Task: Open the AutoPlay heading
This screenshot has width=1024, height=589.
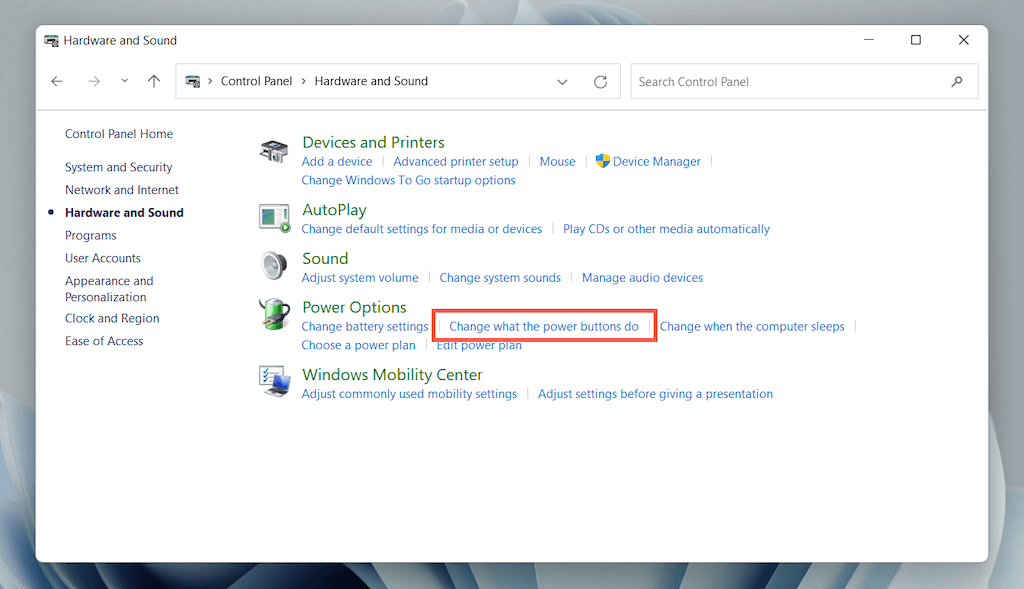Action: point(334,210)
